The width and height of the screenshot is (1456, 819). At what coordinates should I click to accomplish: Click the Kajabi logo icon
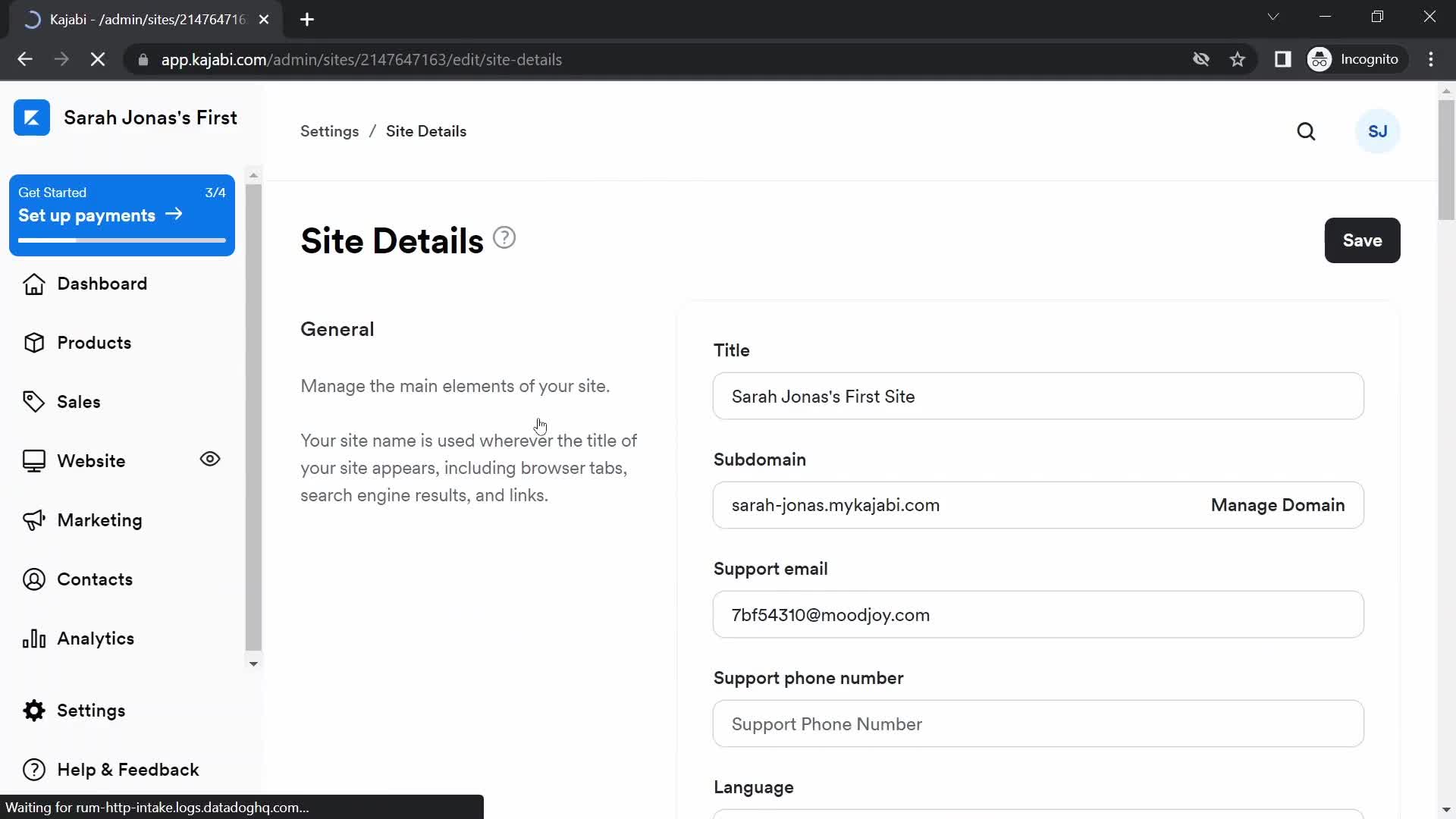point(32,118)
